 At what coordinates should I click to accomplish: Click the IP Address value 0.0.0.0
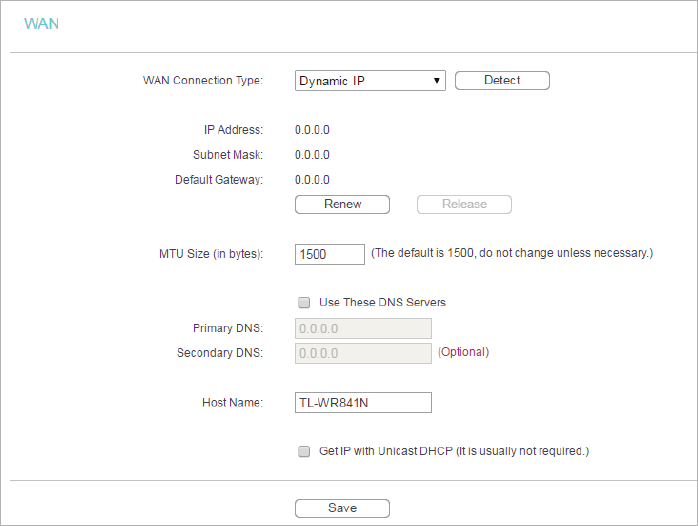point(312,130)
